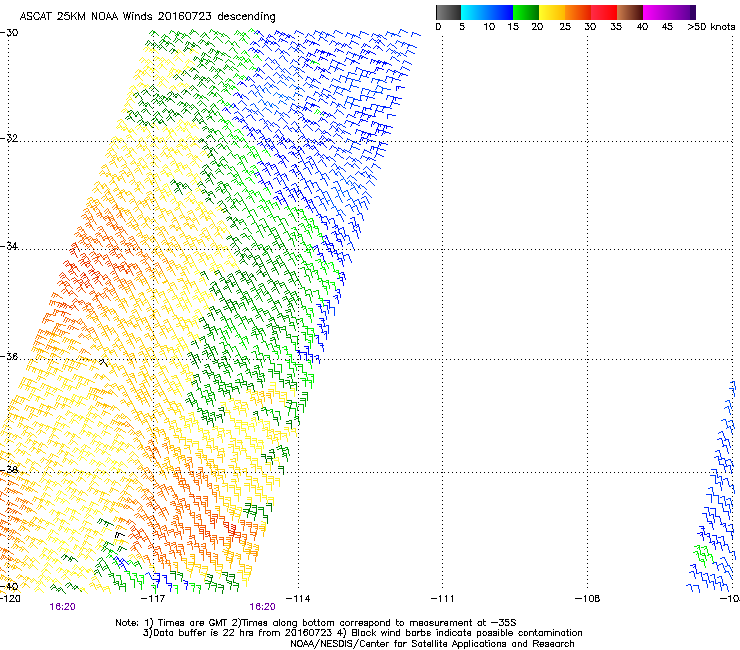This screenshot has width=740, height=650.
Task: Click the orange 25-30 knots color band
Action: tap(578, 12)
